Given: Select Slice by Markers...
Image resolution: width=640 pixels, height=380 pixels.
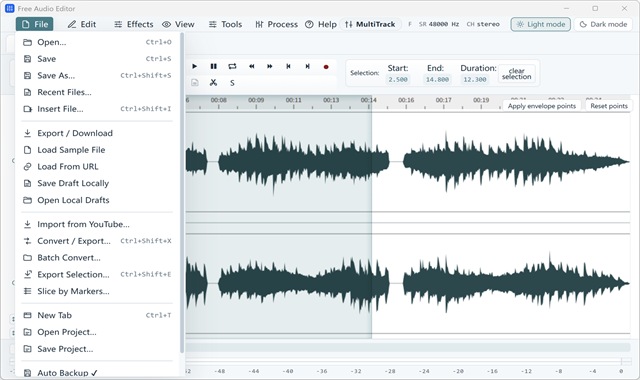Looking at the screenshot, I should [97, 291].
